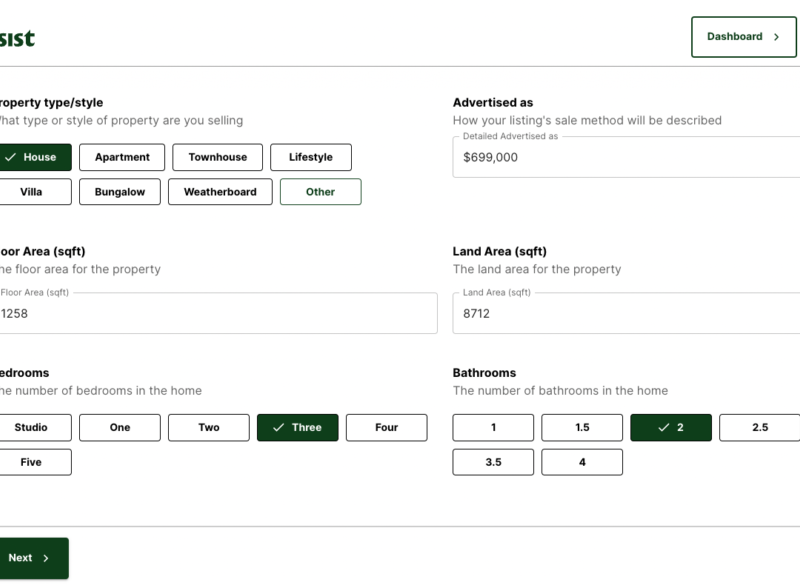
Task: Choose 1.5 bathrooms
Action: click(x=582, y=428)
